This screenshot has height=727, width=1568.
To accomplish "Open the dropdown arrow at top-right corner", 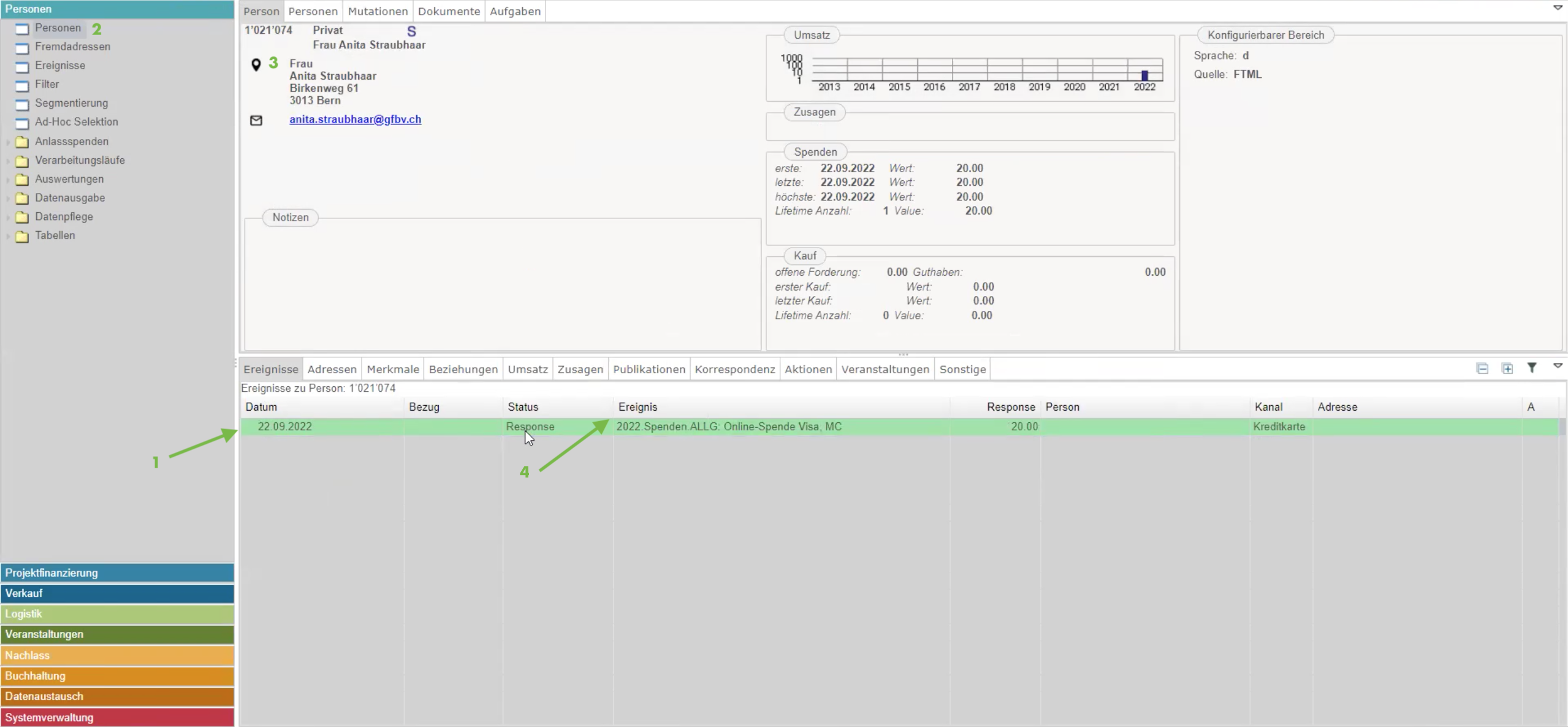I will coord(1558,8).
